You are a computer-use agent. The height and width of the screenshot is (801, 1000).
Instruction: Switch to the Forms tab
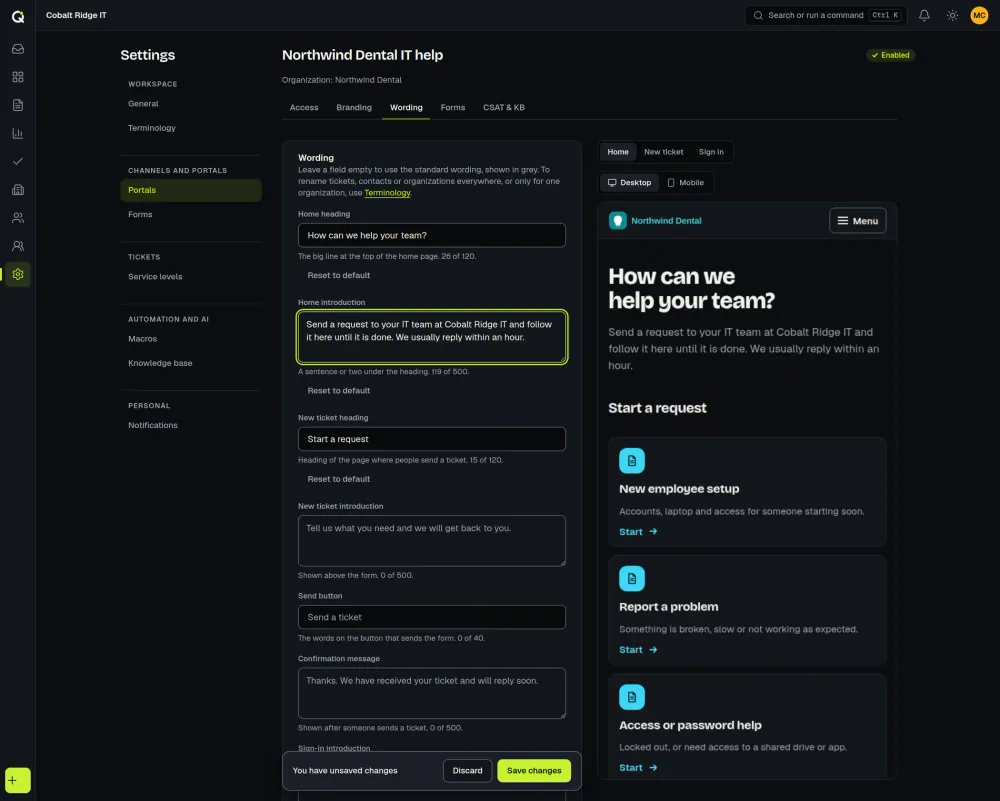(x=453, y=107)
